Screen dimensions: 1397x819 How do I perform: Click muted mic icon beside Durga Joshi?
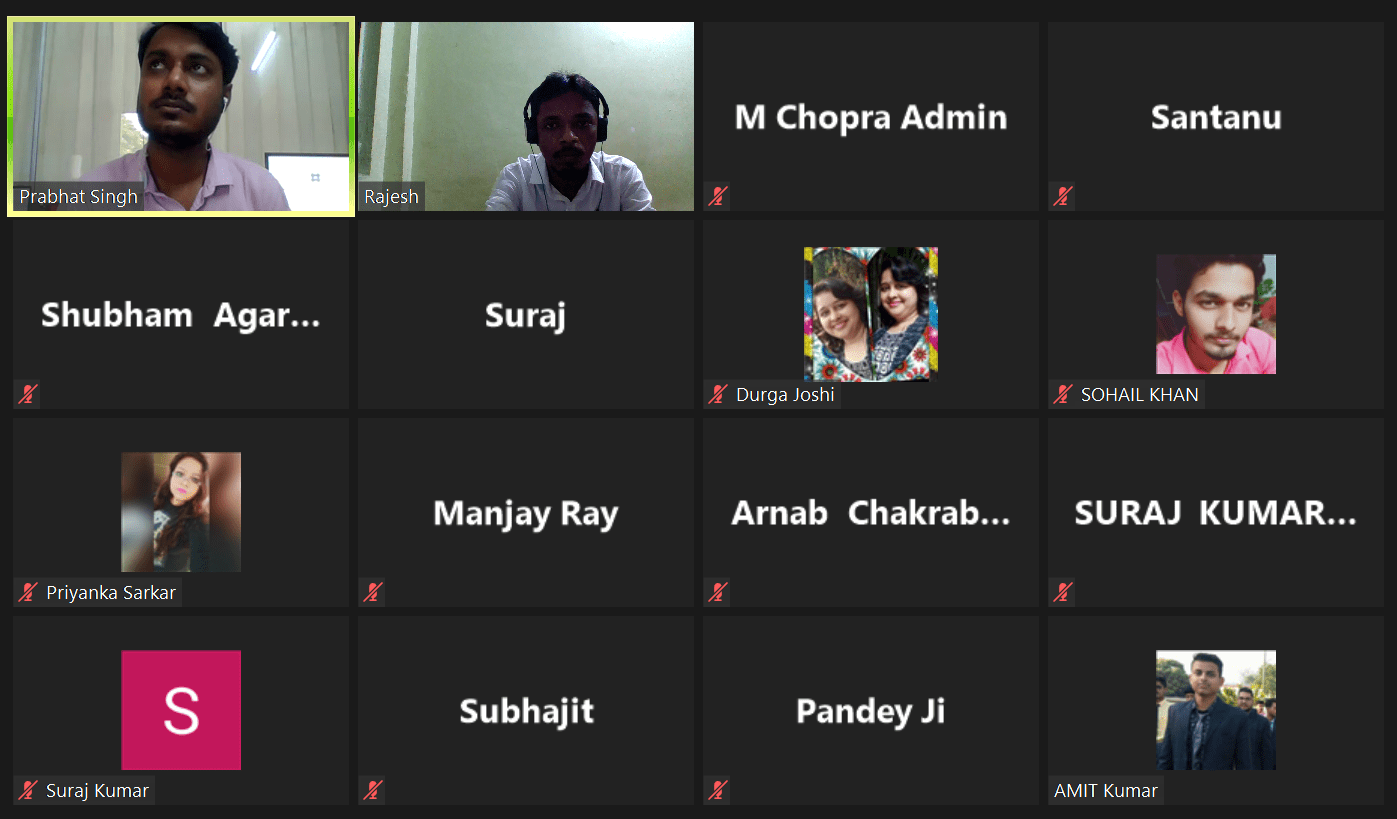pyautogui.click(x=717, y=394)
